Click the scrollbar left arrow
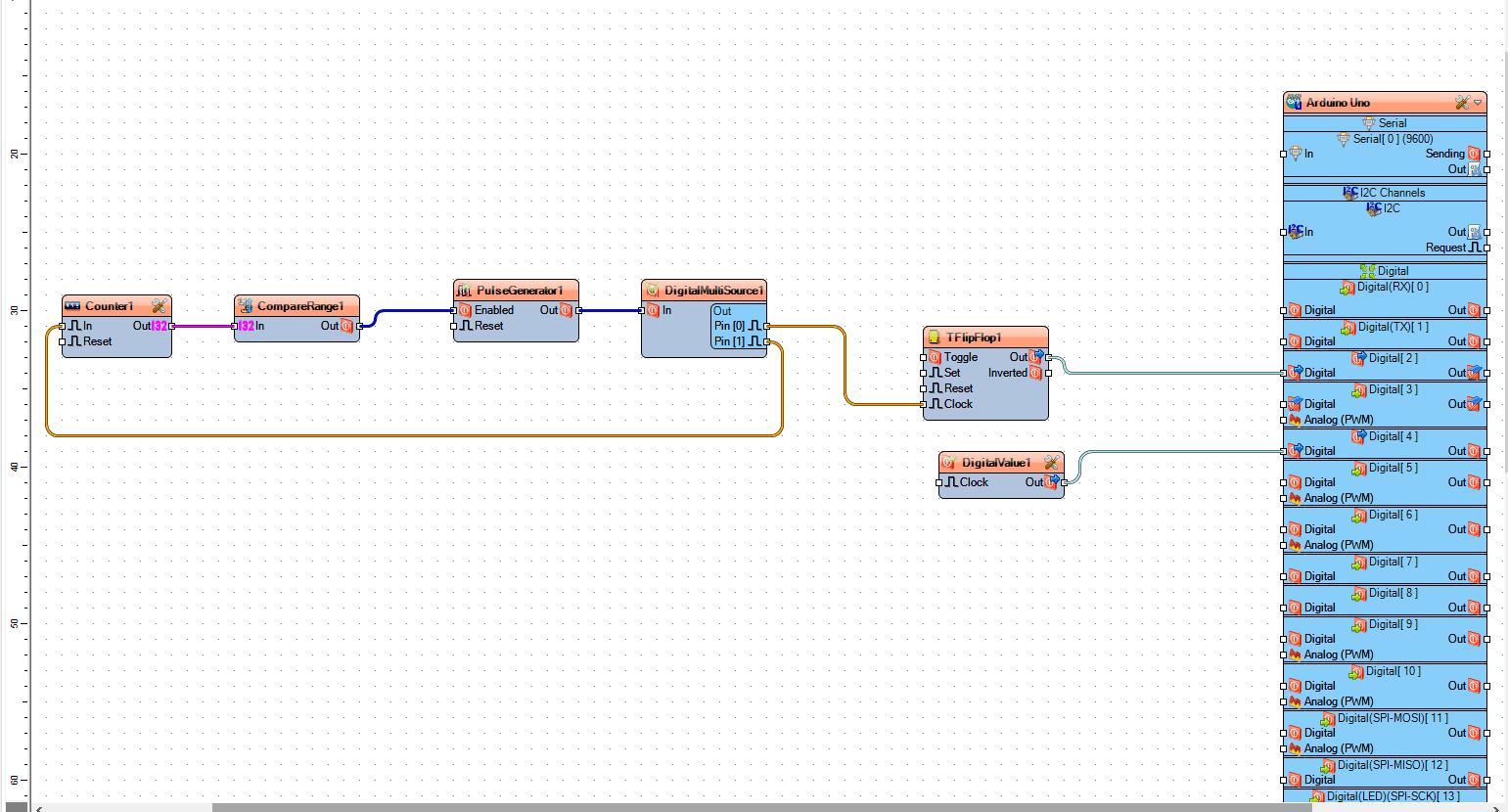1508x812 pixels. (38, 808)
